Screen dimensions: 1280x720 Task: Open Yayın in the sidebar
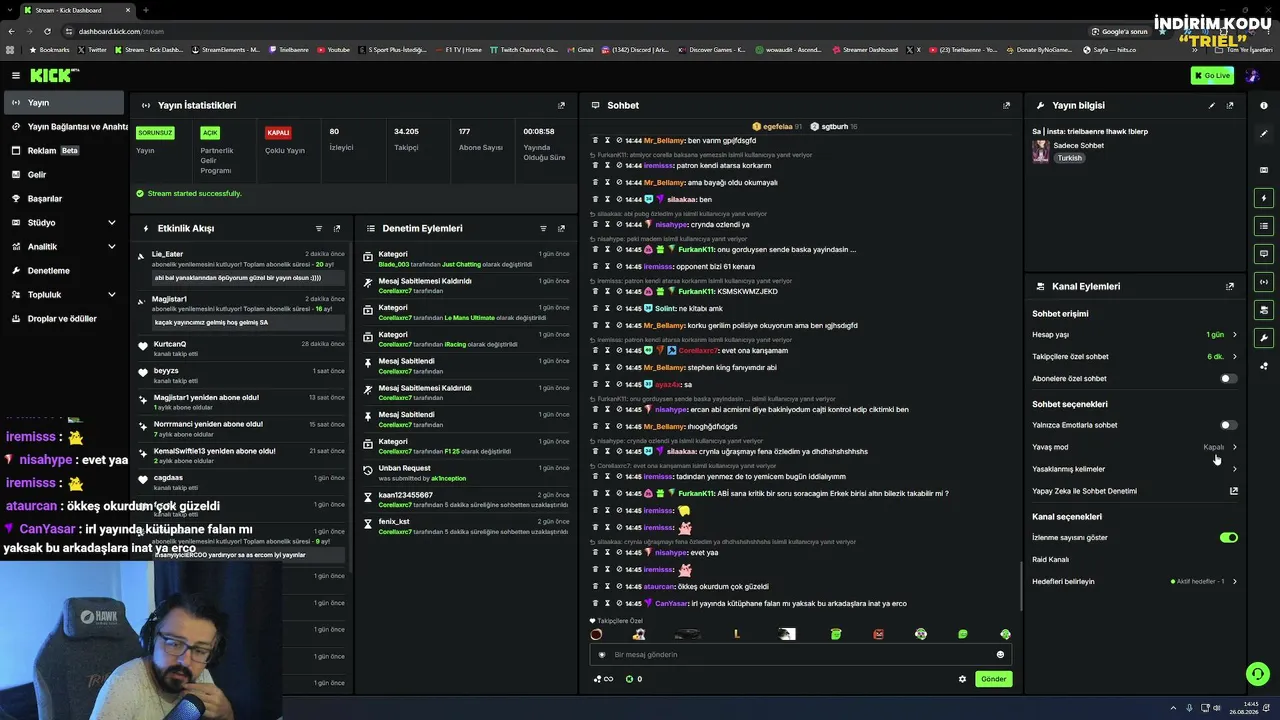[x=64, y=103]
